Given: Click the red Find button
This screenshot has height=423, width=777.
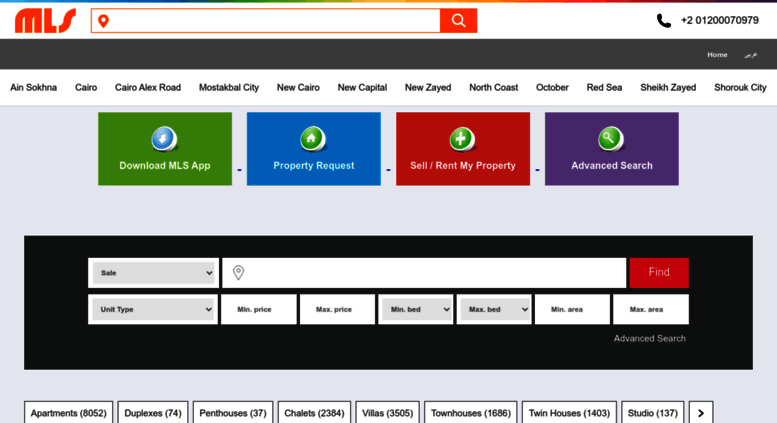Looking at the screenshot, I should coord(659,272).
